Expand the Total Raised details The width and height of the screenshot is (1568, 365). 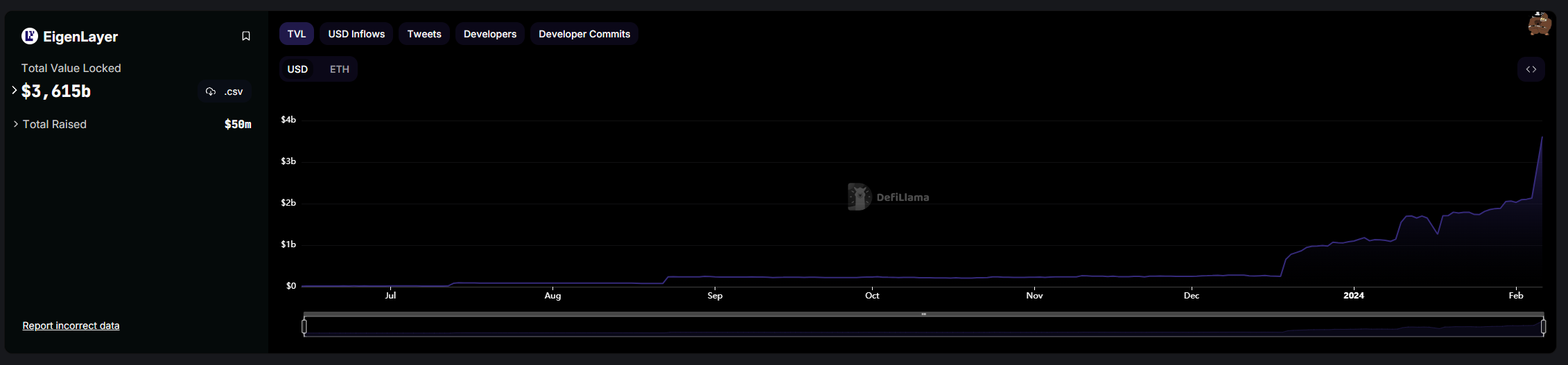pos(16,124)
